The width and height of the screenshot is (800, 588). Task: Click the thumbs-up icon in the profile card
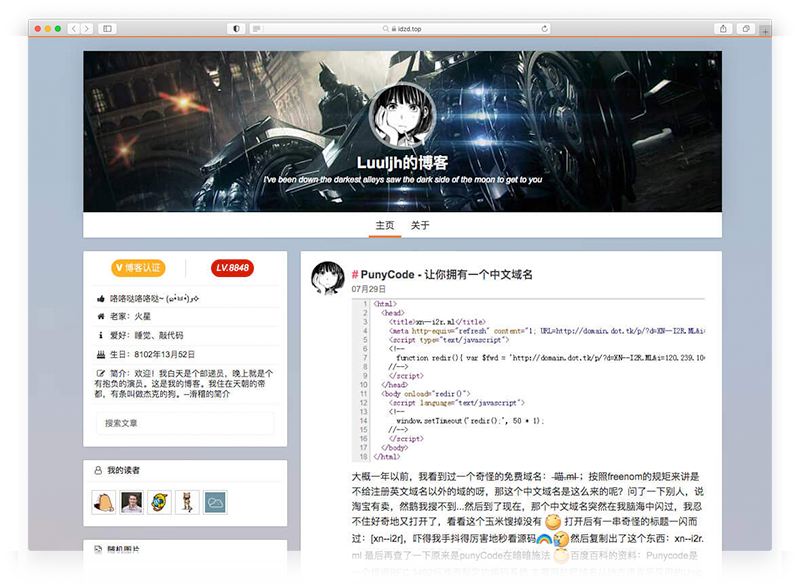coord(101,299)
